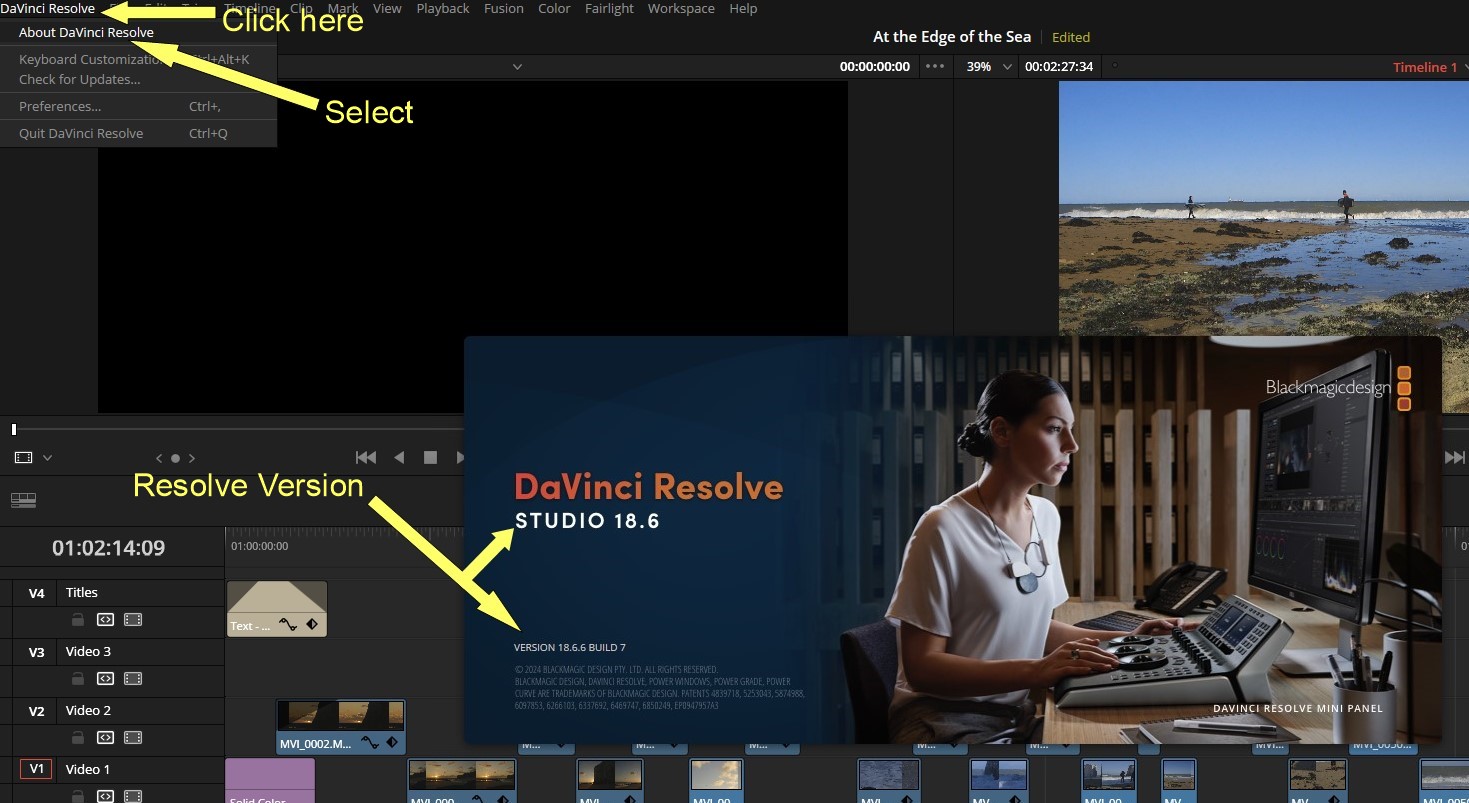Toggle auto select on Titles V4 track
This screenshot has height=803, width=1469.
point(105,620)
